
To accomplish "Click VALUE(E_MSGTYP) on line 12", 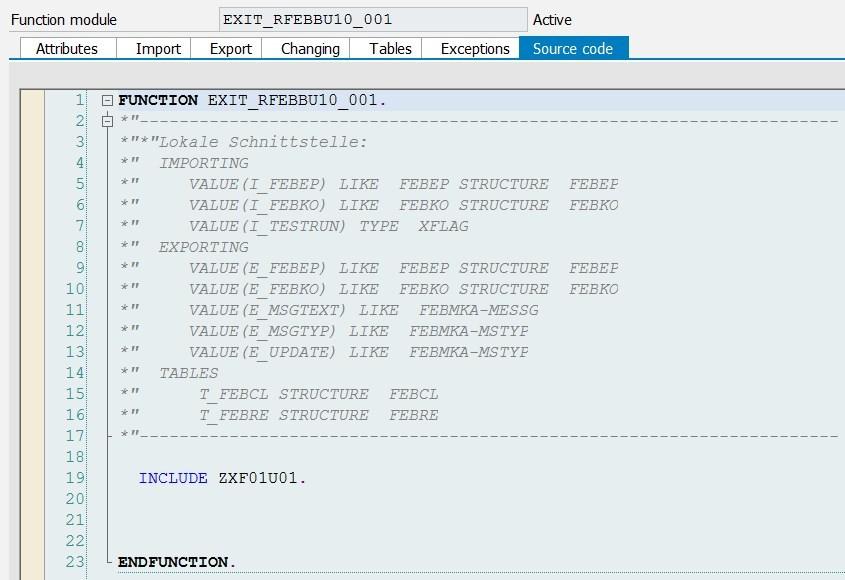I will (x=262, y=332).
